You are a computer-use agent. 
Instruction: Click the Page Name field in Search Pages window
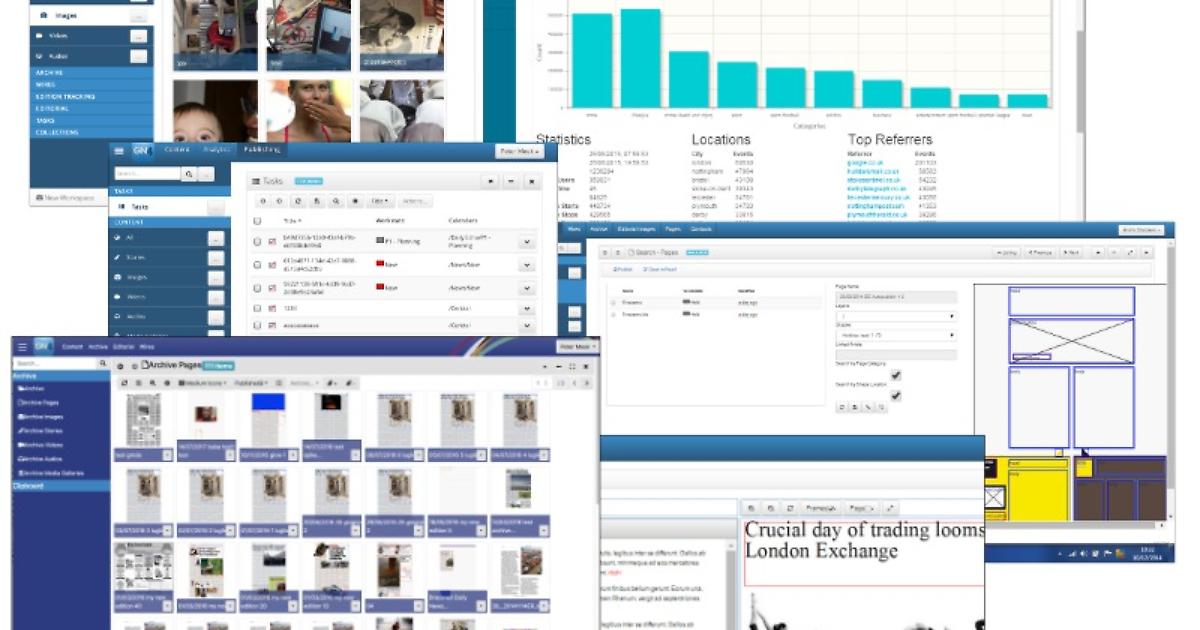pyautogui.click(x=895, y=297)
